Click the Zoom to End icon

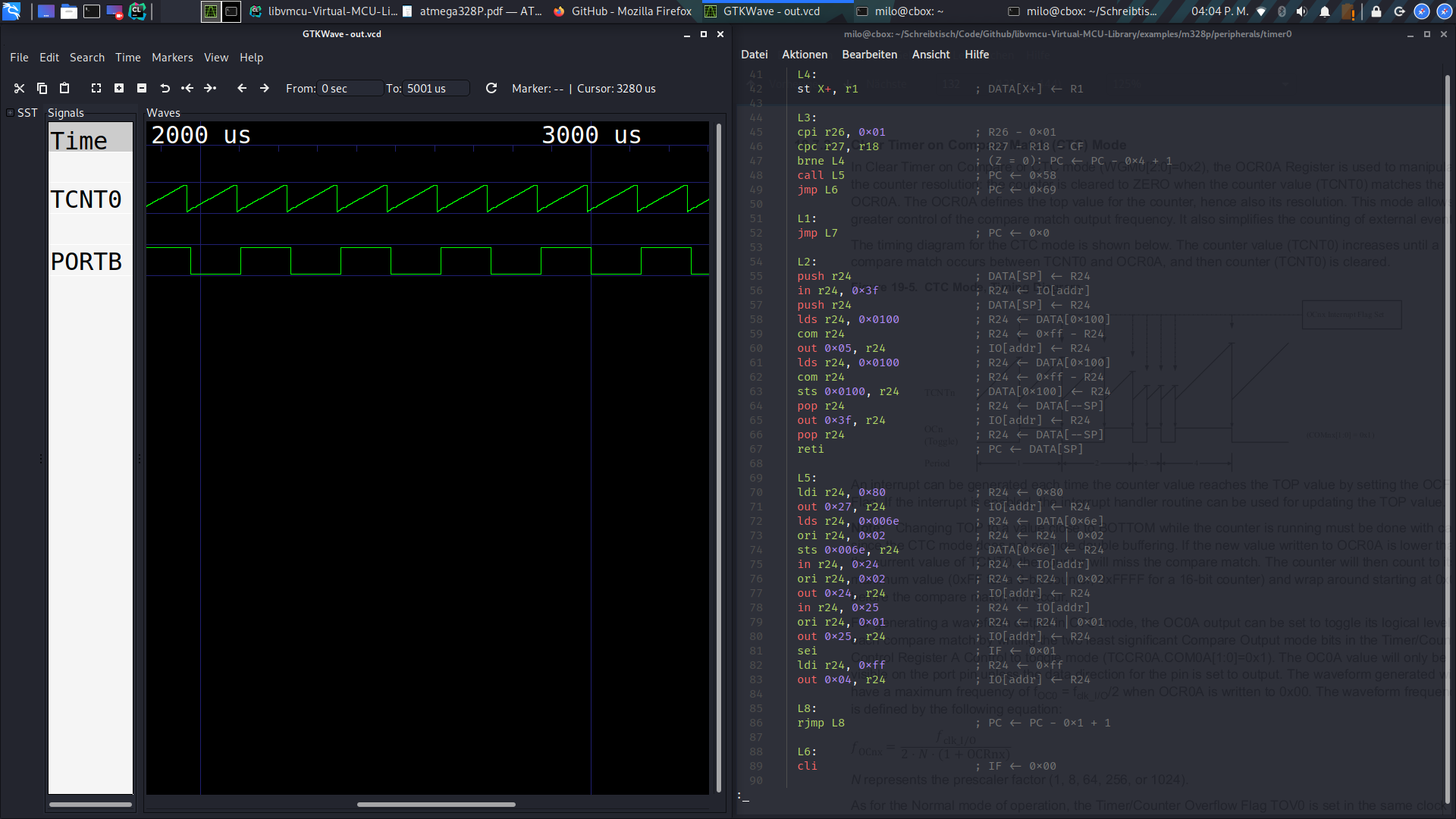tap(210, 89)
